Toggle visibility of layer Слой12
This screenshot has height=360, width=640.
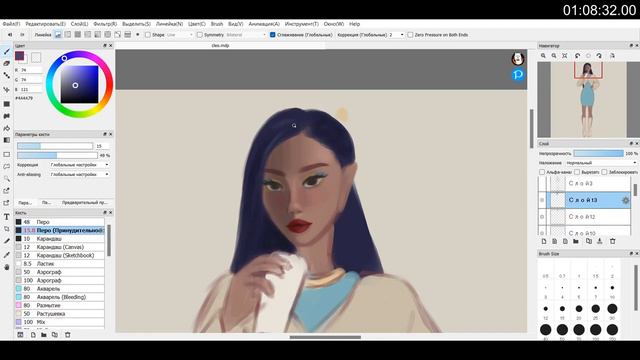coord(542,217)
